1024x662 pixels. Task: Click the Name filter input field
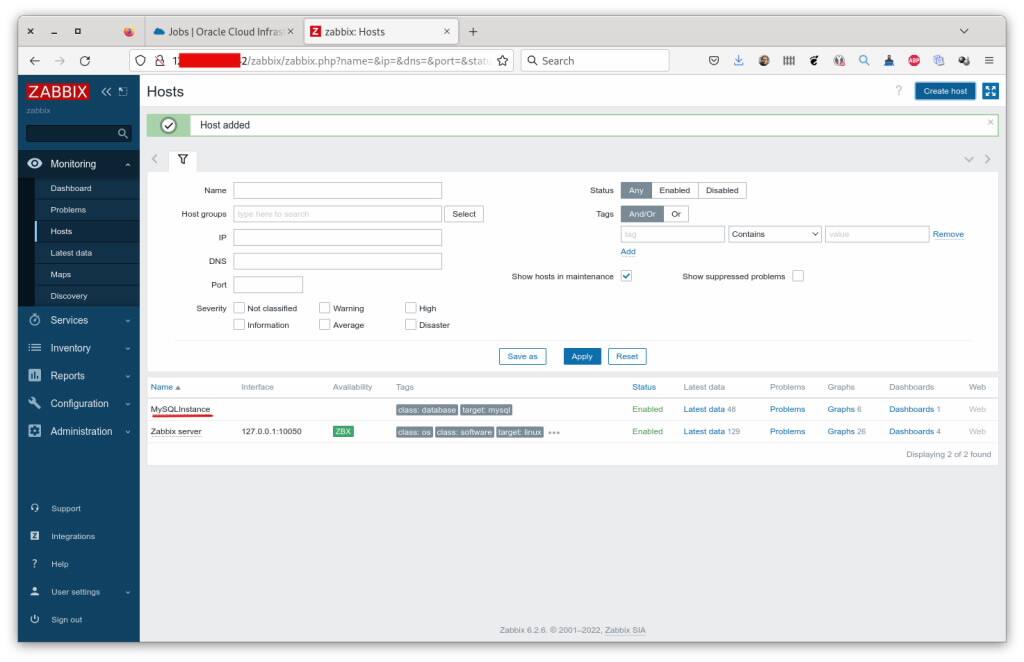coord(338,191)
